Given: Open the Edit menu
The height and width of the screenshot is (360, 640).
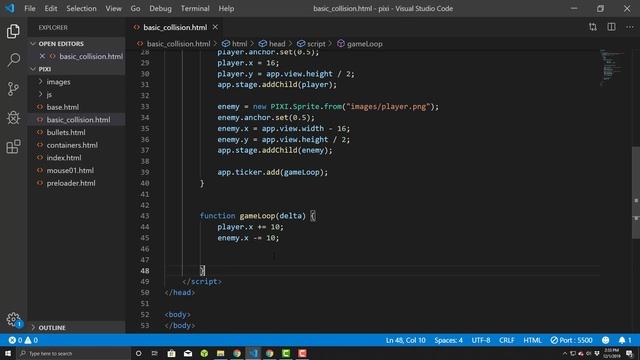Looking at the screenshot, I should pyautogui.click(x=51, y=8).
